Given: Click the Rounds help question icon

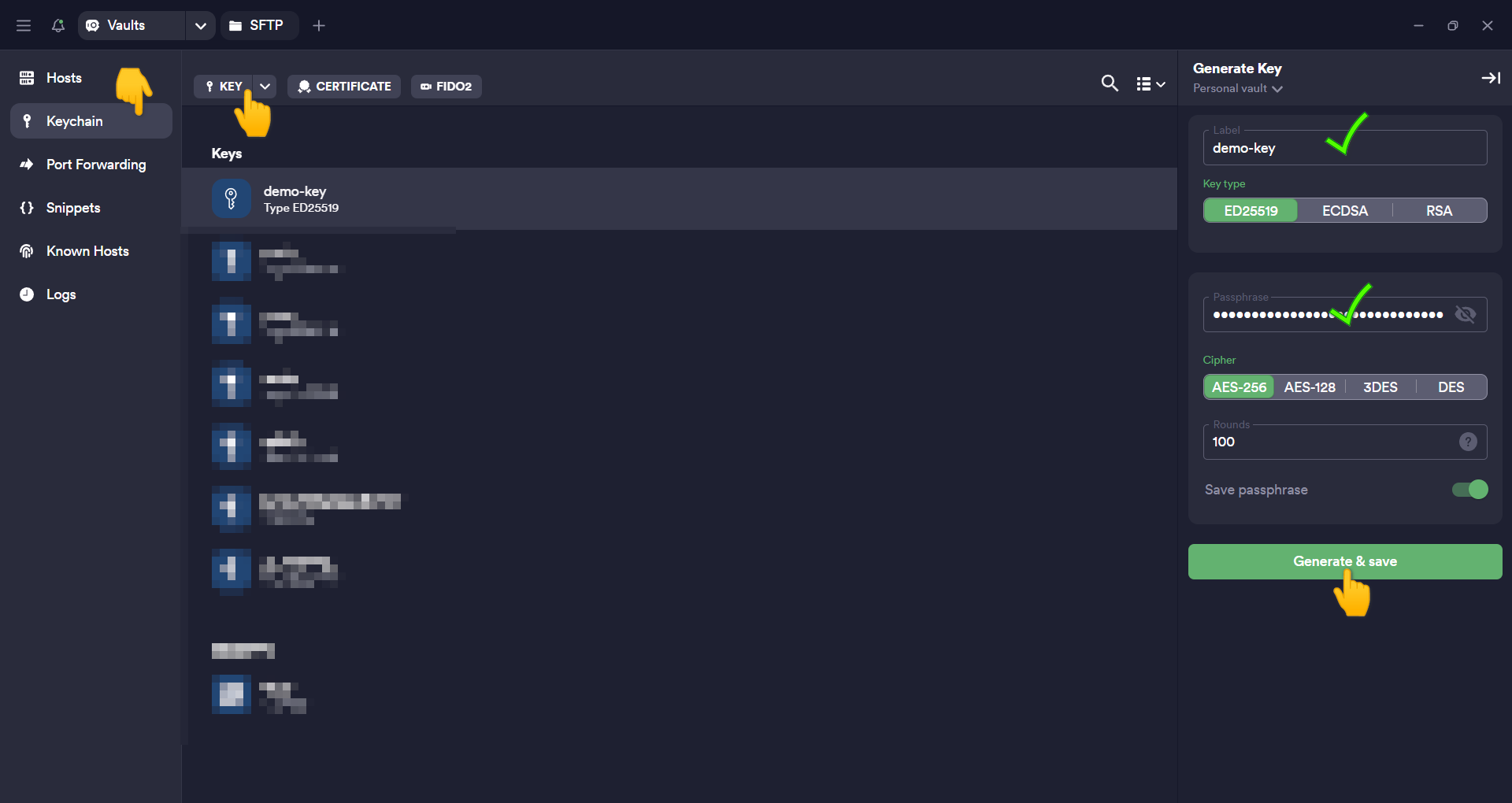Looking at the screenshot, I should coord(1467,442).
